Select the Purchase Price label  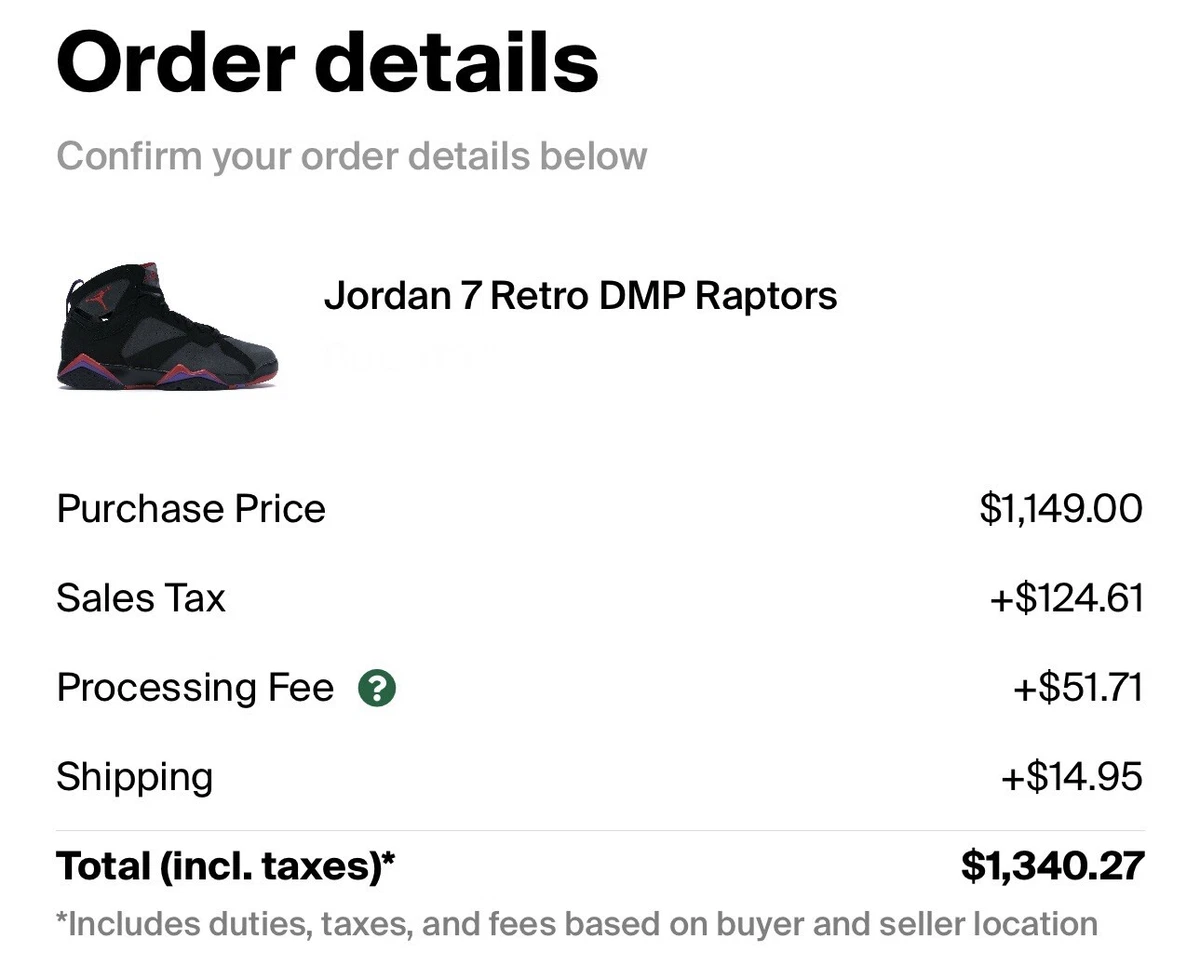click(x=191, y=509)
